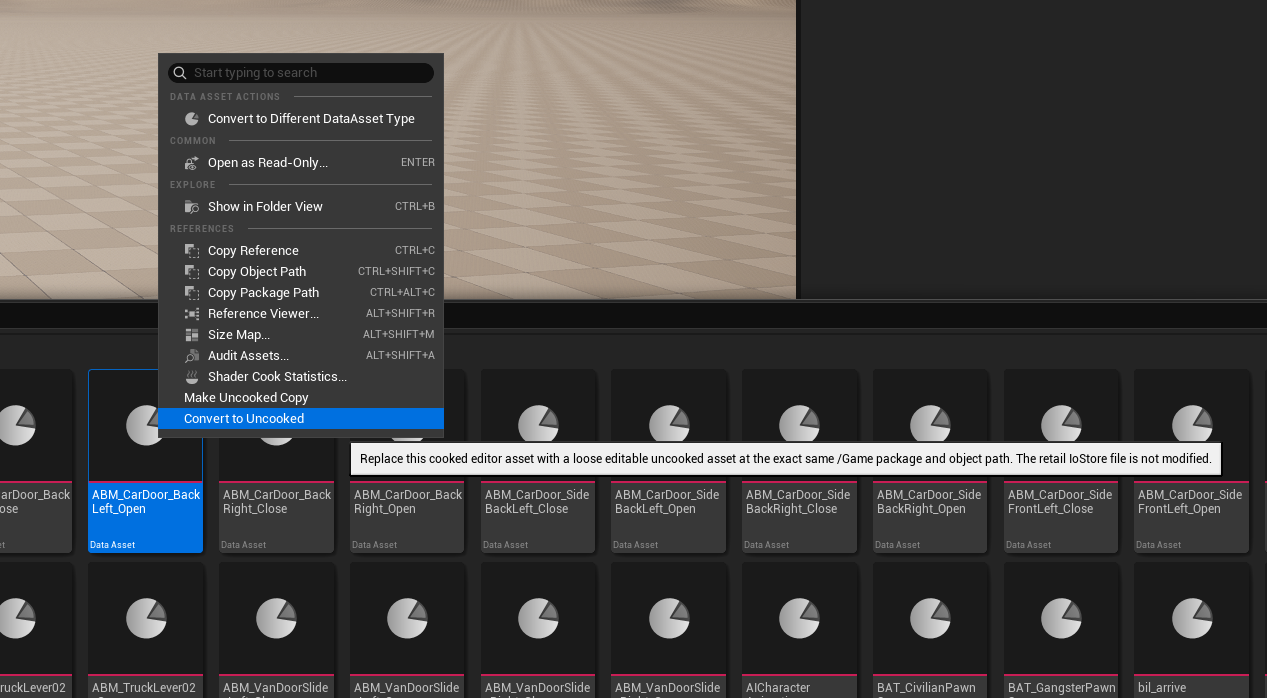Image resolution: width=1267 pixels, height=698 pixels.
Task: Open Reference Viewer from context menu
Action: pyautogui.click(x=301, y=314)
